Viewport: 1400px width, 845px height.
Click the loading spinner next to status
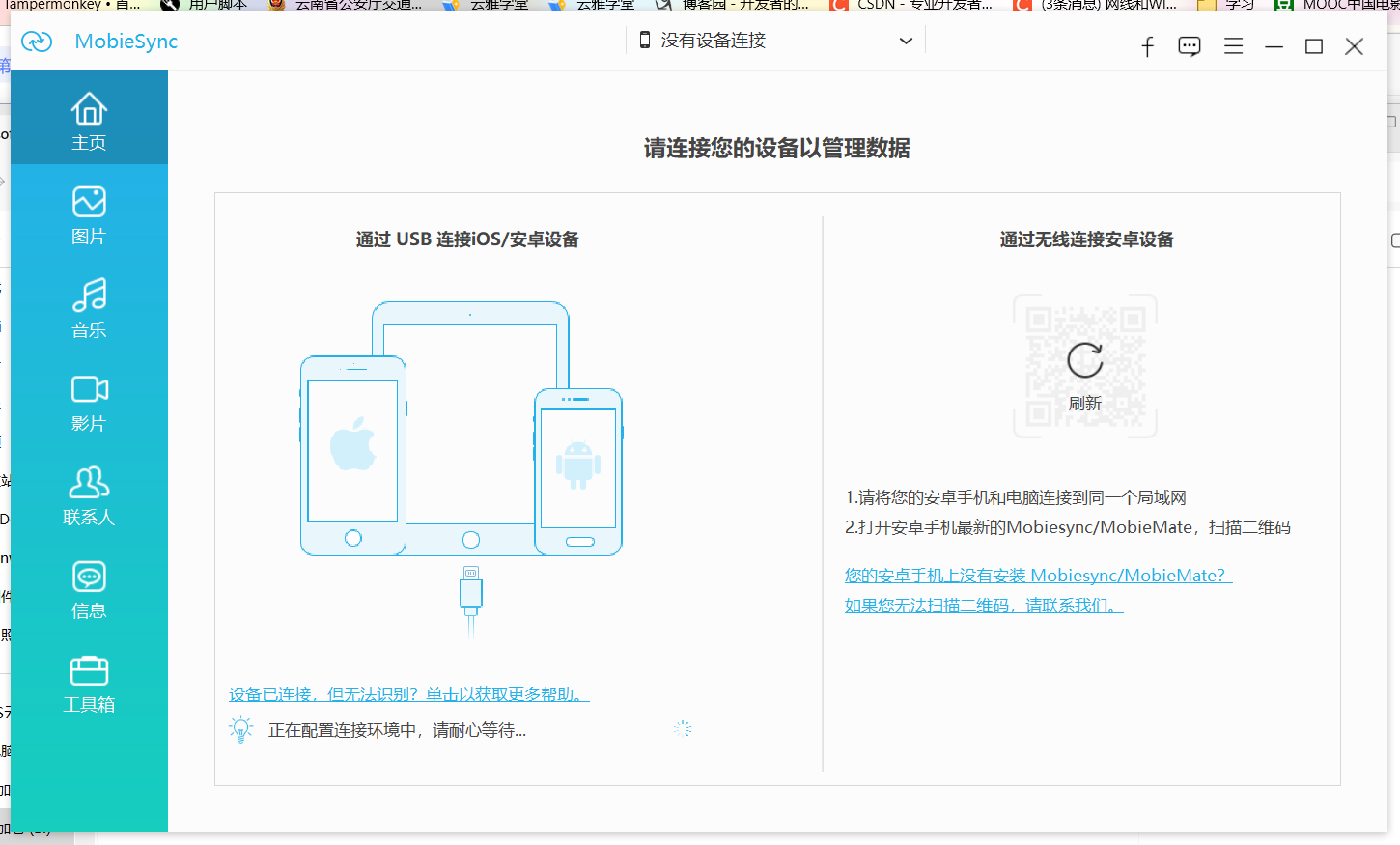coord(683,728)
